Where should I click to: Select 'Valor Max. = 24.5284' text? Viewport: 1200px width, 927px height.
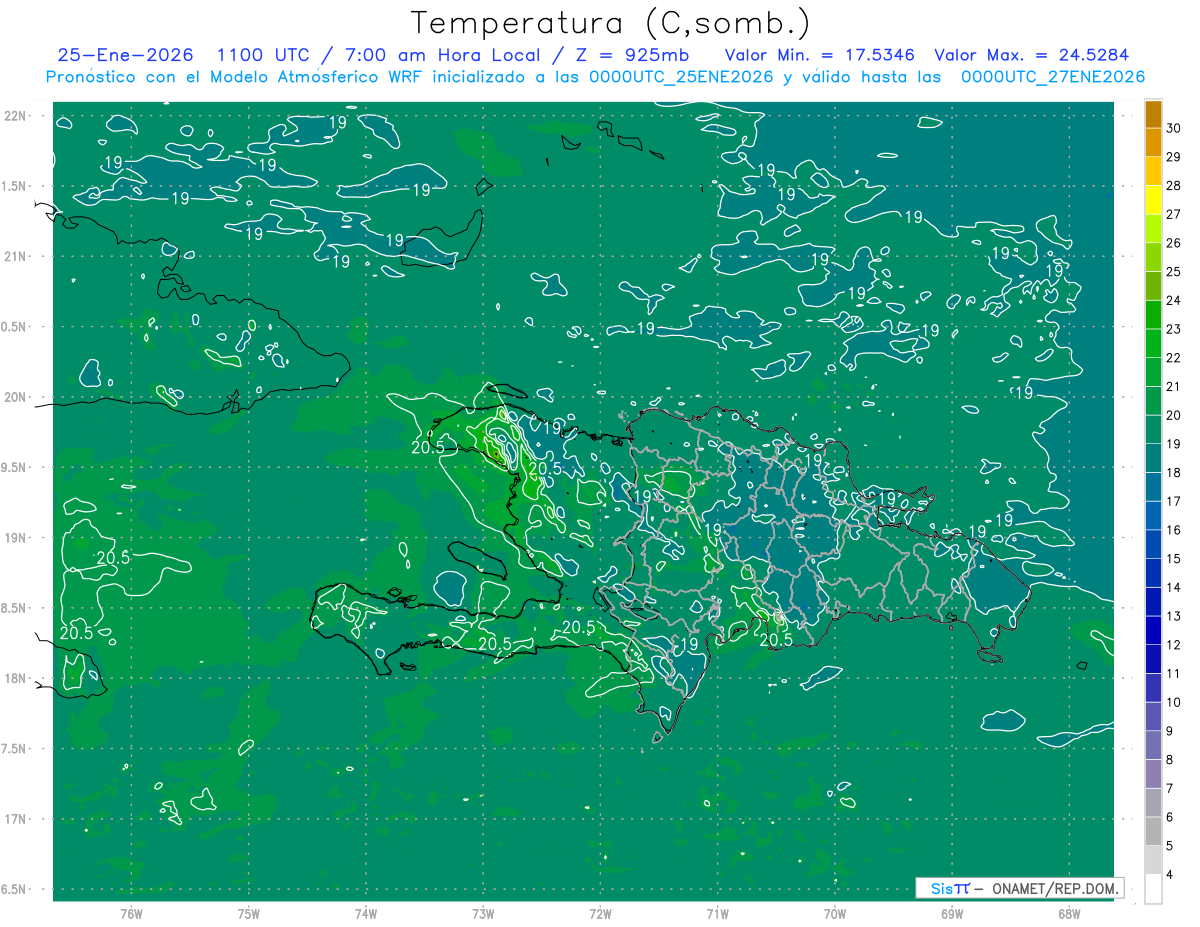[1031, 55]
